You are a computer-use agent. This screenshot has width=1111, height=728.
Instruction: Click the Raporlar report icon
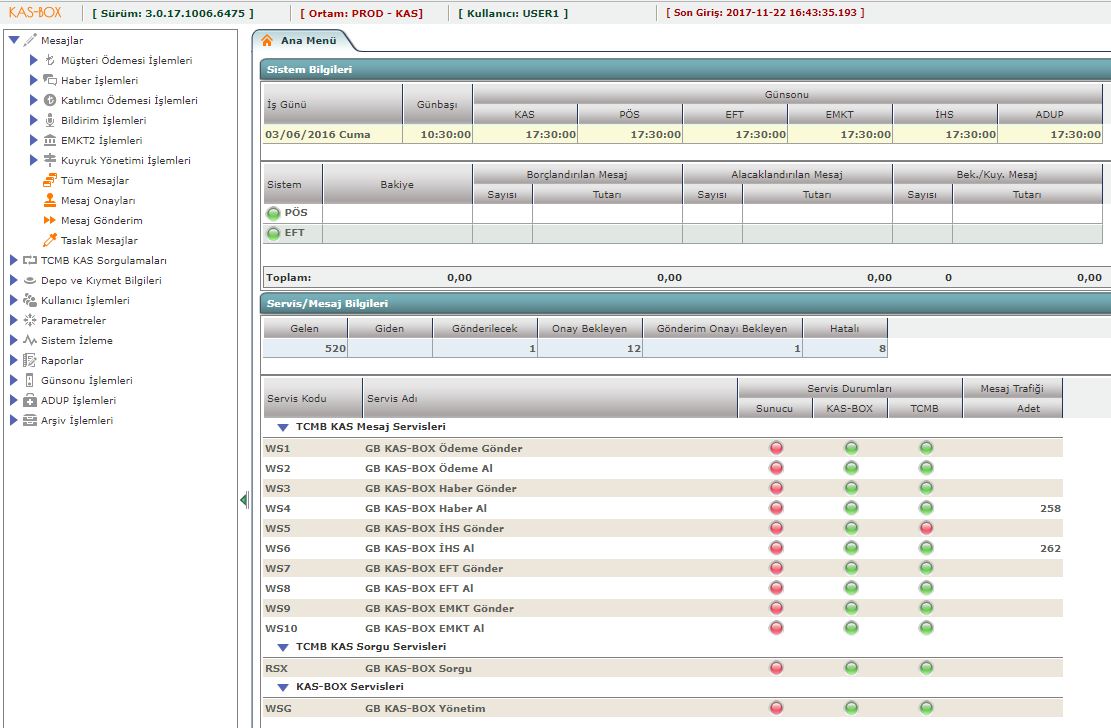click(x=30, y=360)
